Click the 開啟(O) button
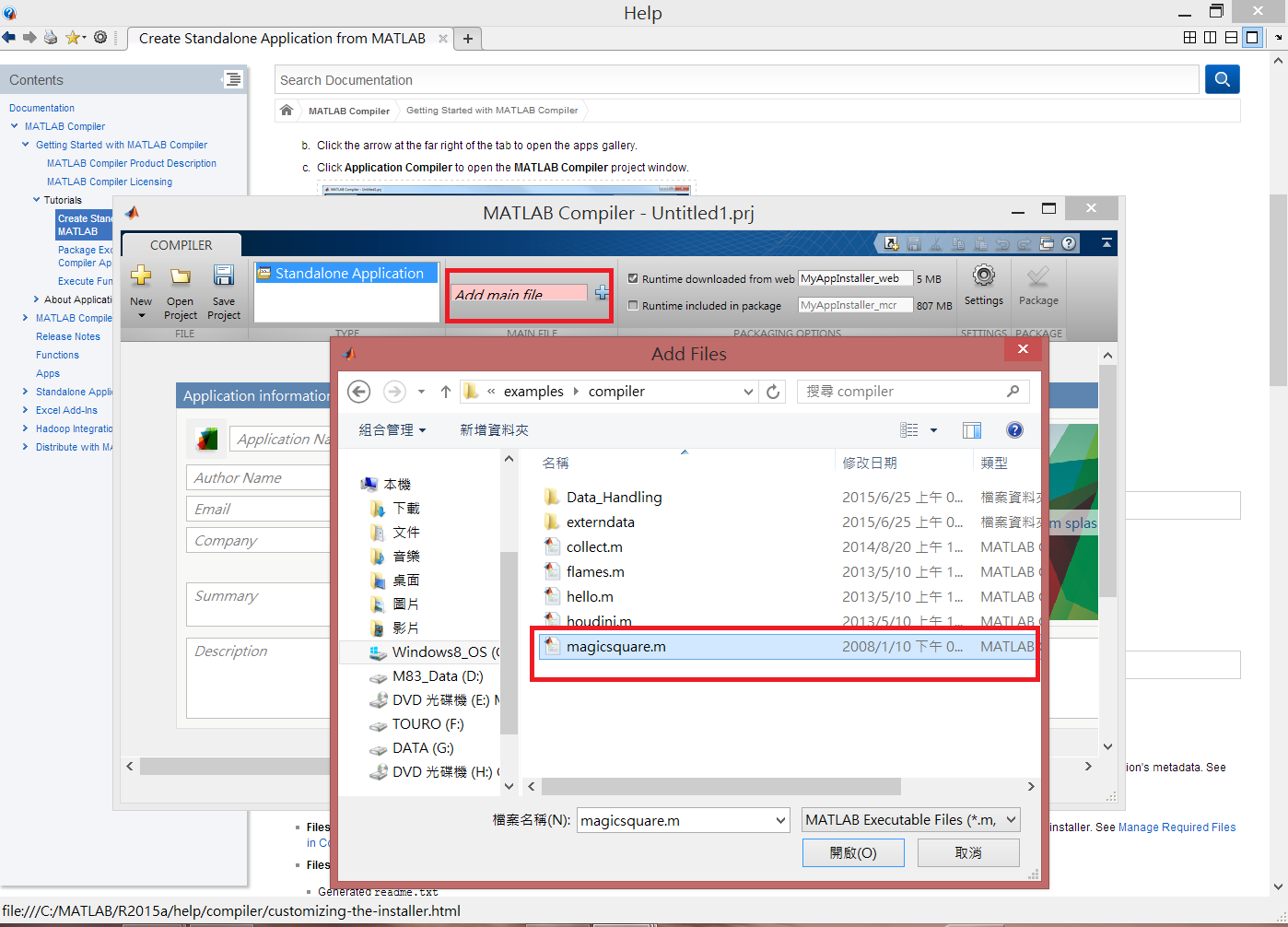Image resolution: width=1288 pixels, height=927 pixels. click(x=852, y=852)
